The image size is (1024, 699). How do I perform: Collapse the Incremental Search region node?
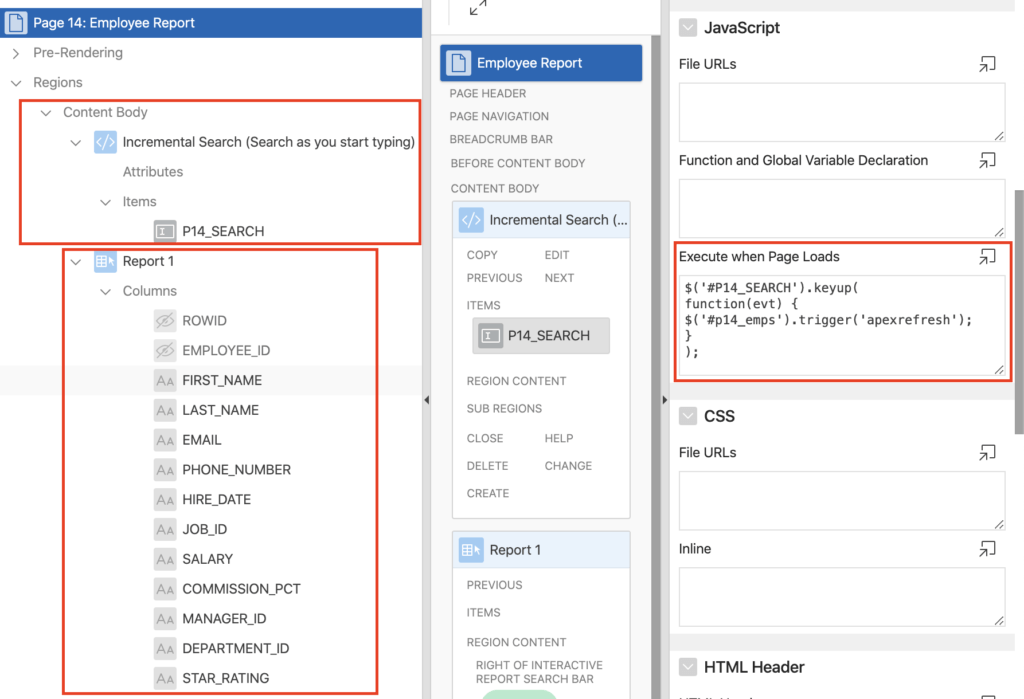(76, 142)
